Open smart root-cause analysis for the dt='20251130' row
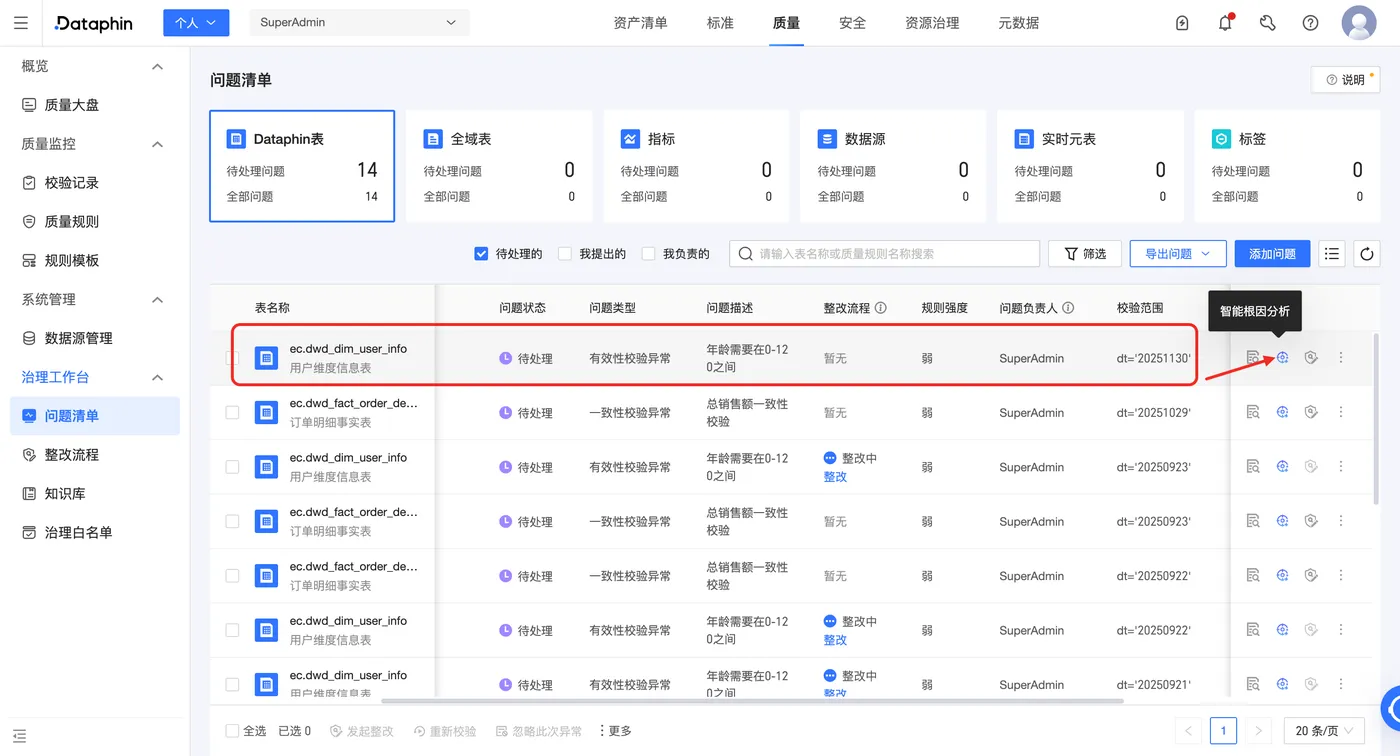The height and width of the screenshot is (756, 1400). click(1282, 358)
